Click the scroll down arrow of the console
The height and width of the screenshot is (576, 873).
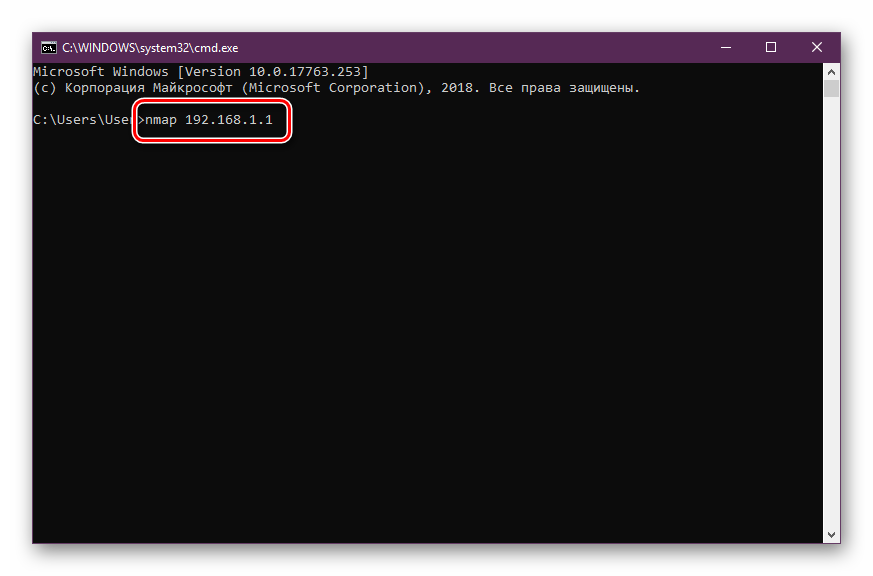coord(831,534)
